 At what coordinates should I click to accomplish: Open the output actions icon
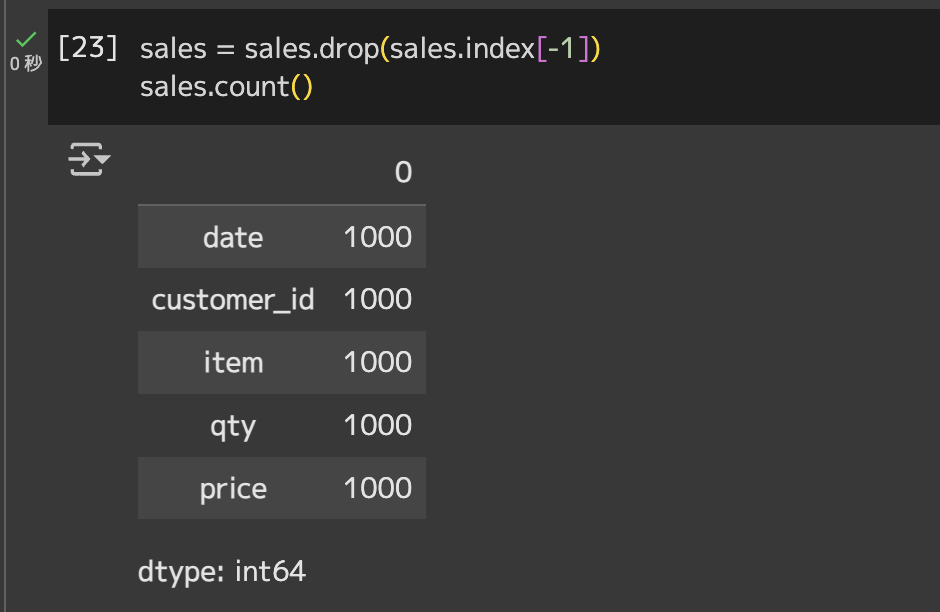click(89, 159)
